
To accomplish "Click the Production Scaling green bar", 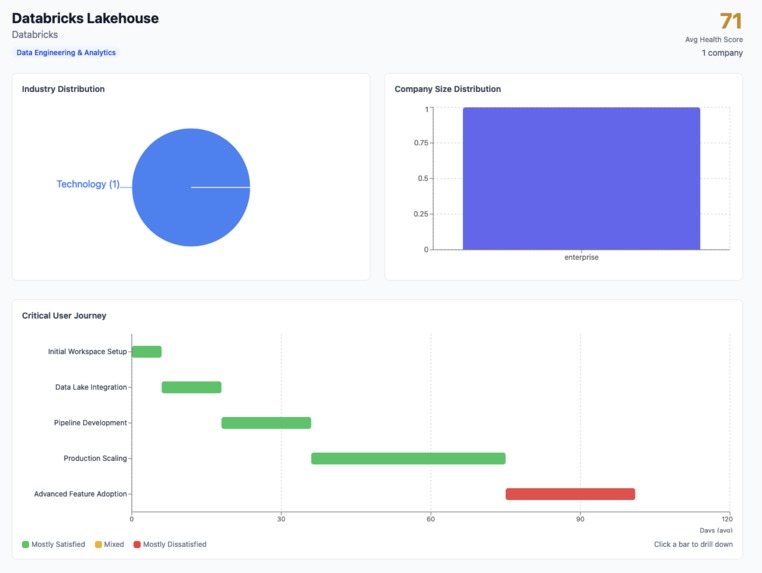I will pos(408,458).
